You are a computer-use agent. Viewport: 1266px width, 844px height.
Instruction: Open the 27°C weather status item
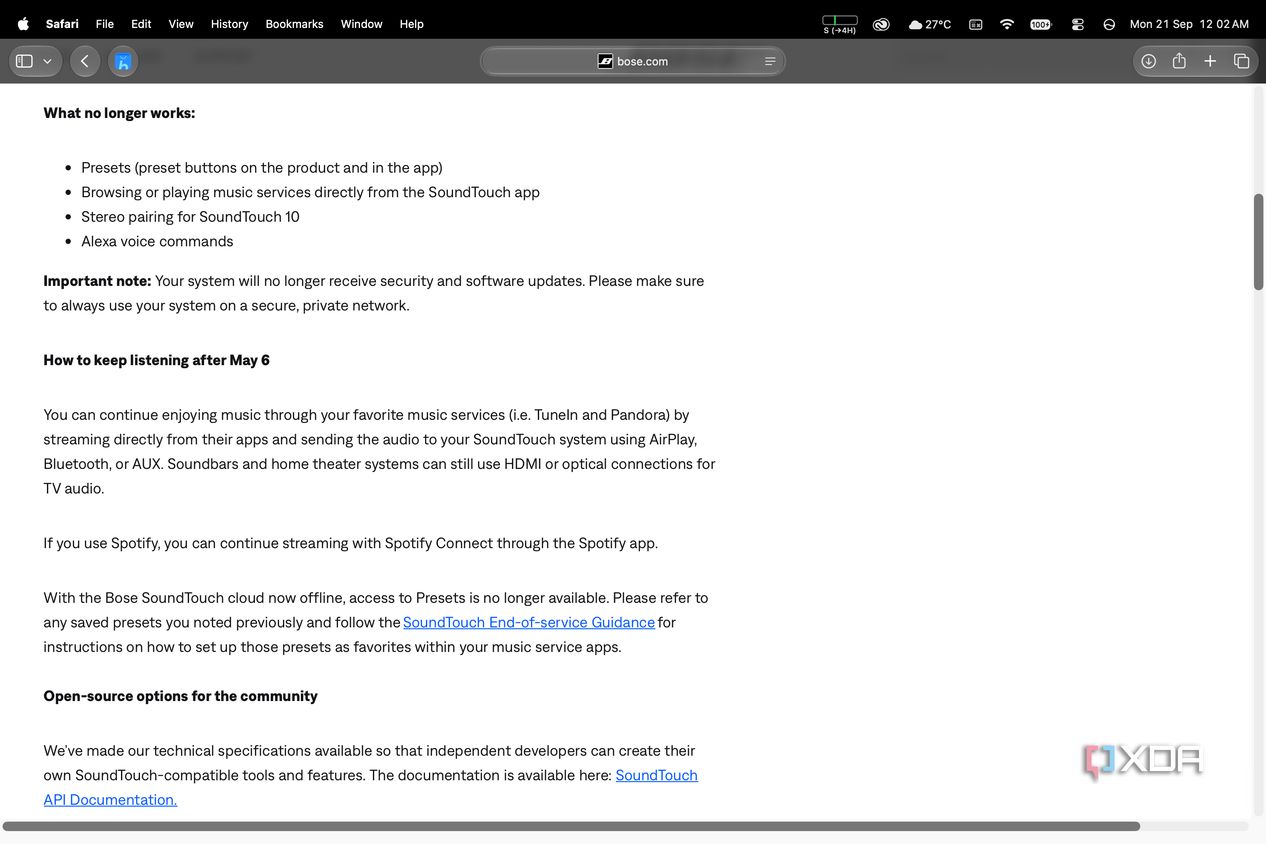click(x=929, y=24)
